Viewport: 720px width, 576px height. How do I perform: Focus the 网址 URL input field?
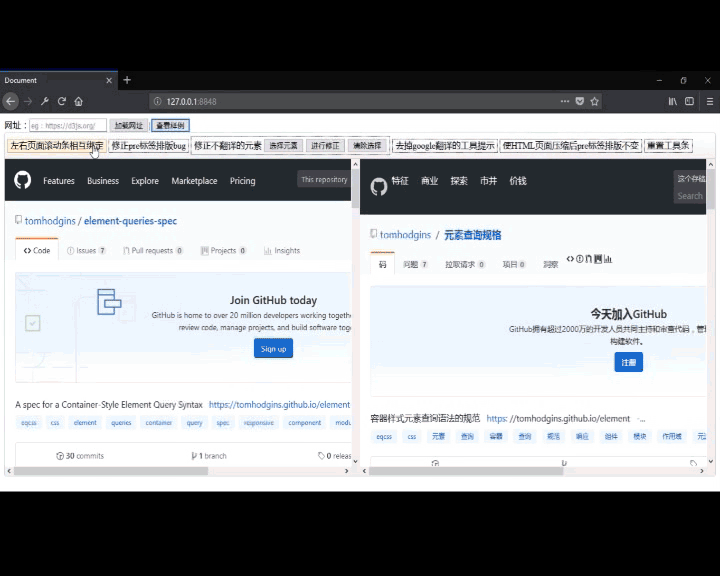68,125
